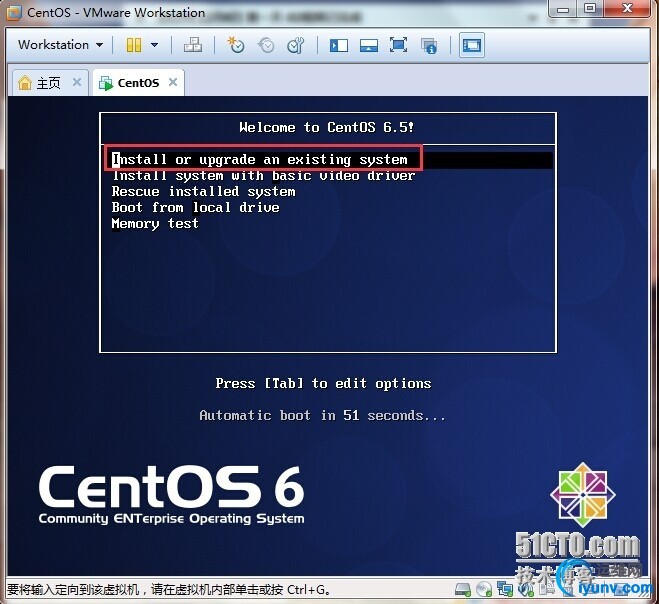Open the snapshot manager icon
Image resolution: width=659 pixels, height=604 pixels.
point(295,45)
